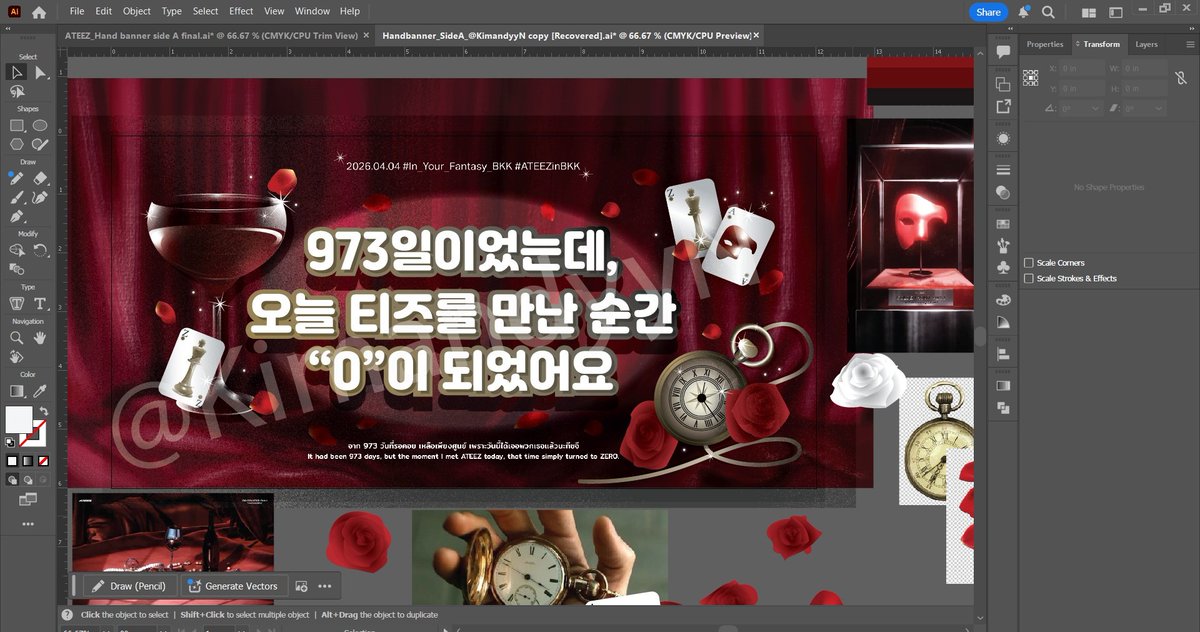The height and width of the screenshot is (632, 1200).
Task: Close the Handbanner_SideA recovered document tab
Action: pos(756,35)
